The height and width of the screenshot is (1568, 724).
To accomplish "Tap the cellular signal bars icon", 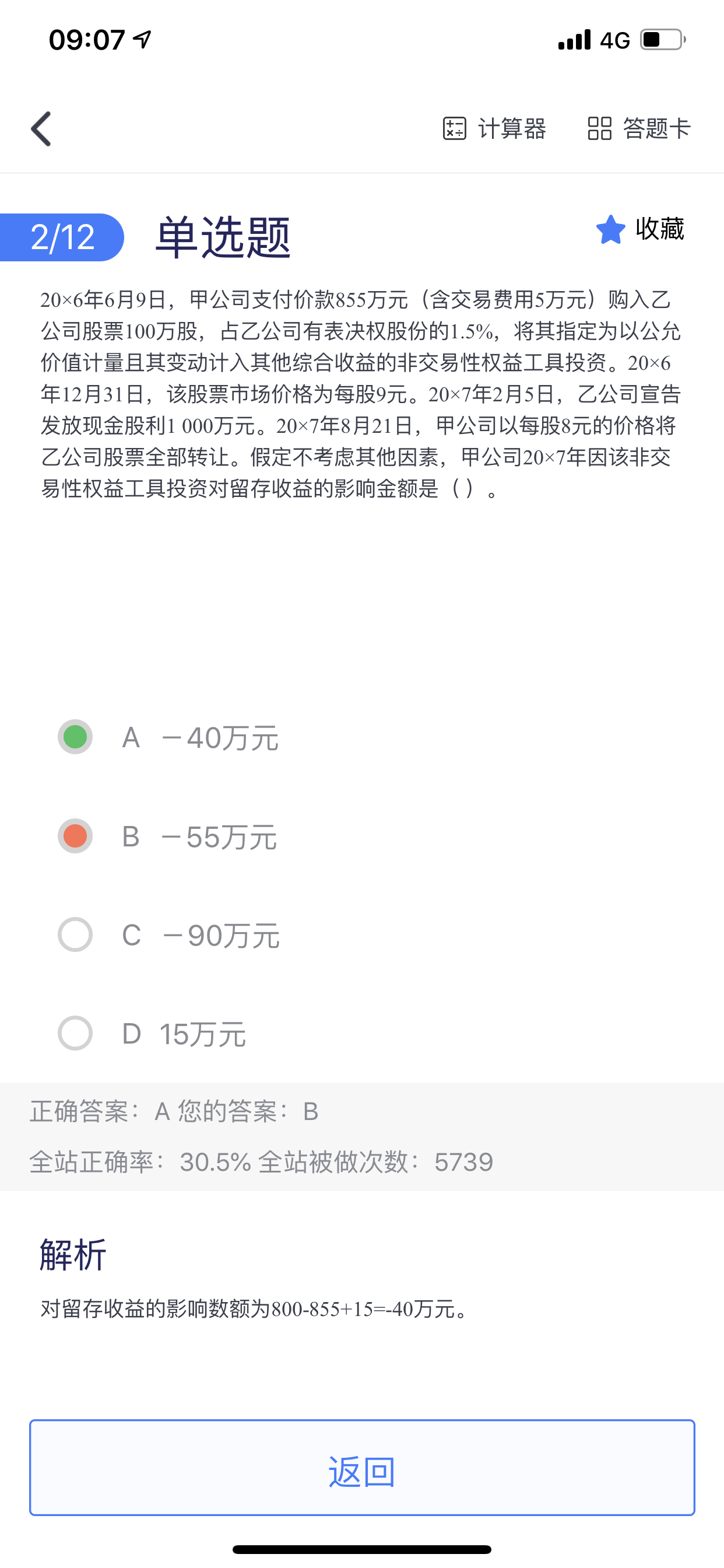I will 574,40.
